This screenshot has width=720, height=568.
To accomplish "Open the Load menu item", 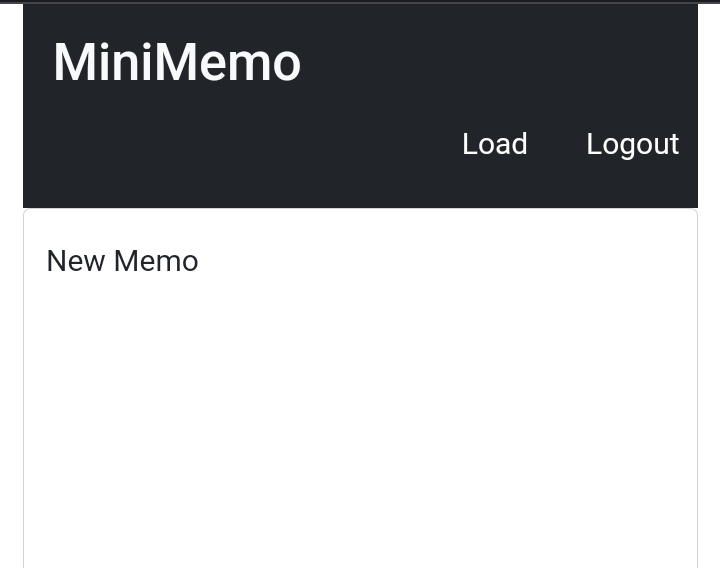I will pyautogui.click(x=494, y=144).
